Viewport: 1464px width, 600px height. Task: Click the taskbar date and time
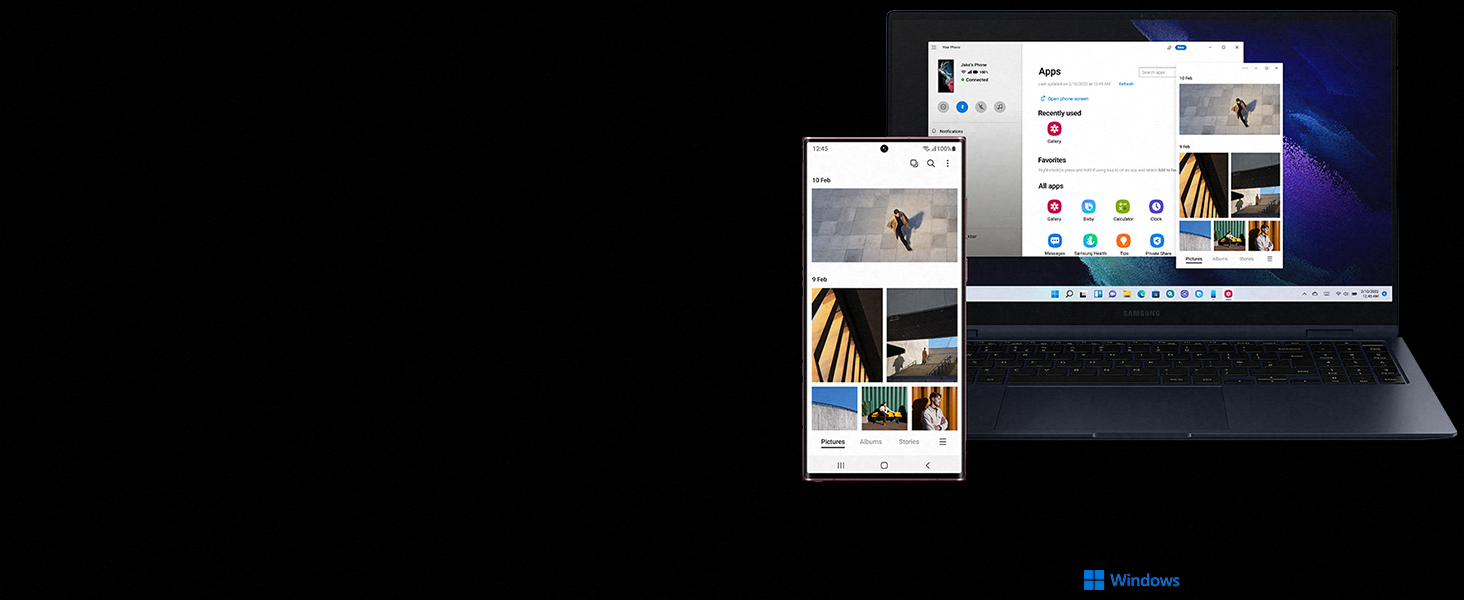(x=1370, y=294)
